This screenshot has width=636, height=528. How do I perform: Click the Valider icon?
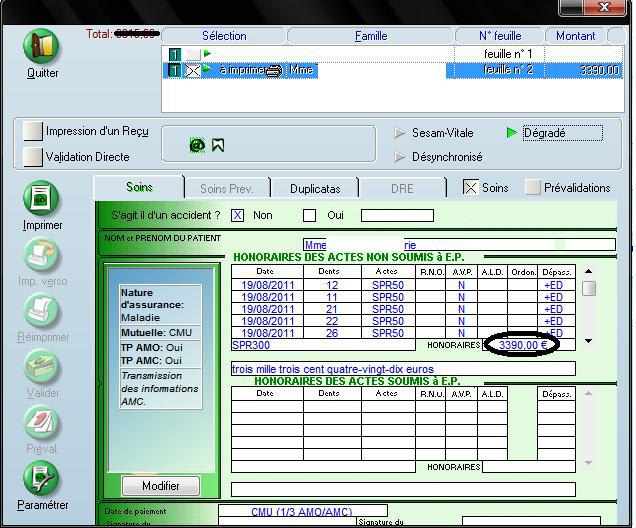[42, 367]
